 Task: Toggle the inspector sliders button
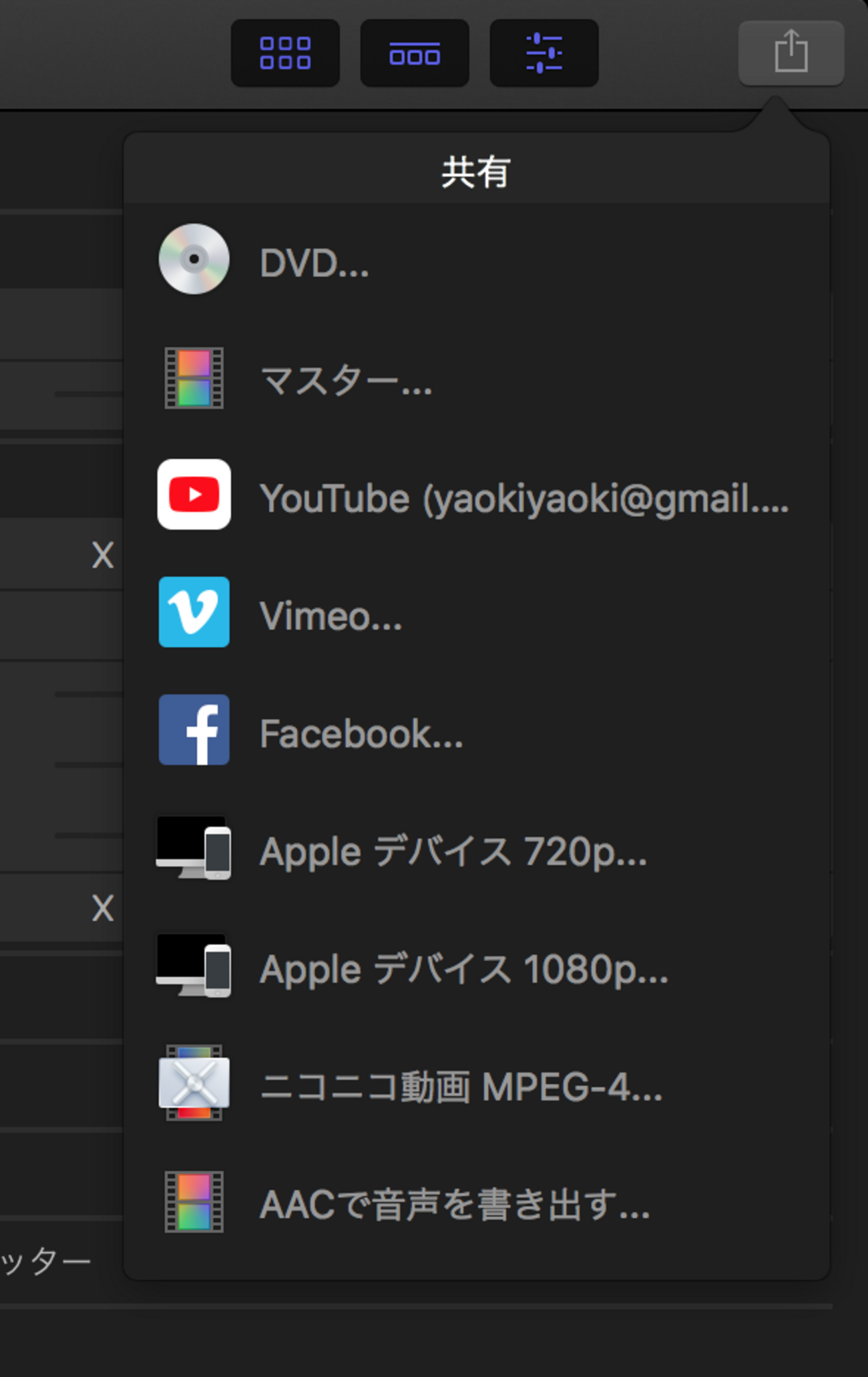click(x=544, y=53)
